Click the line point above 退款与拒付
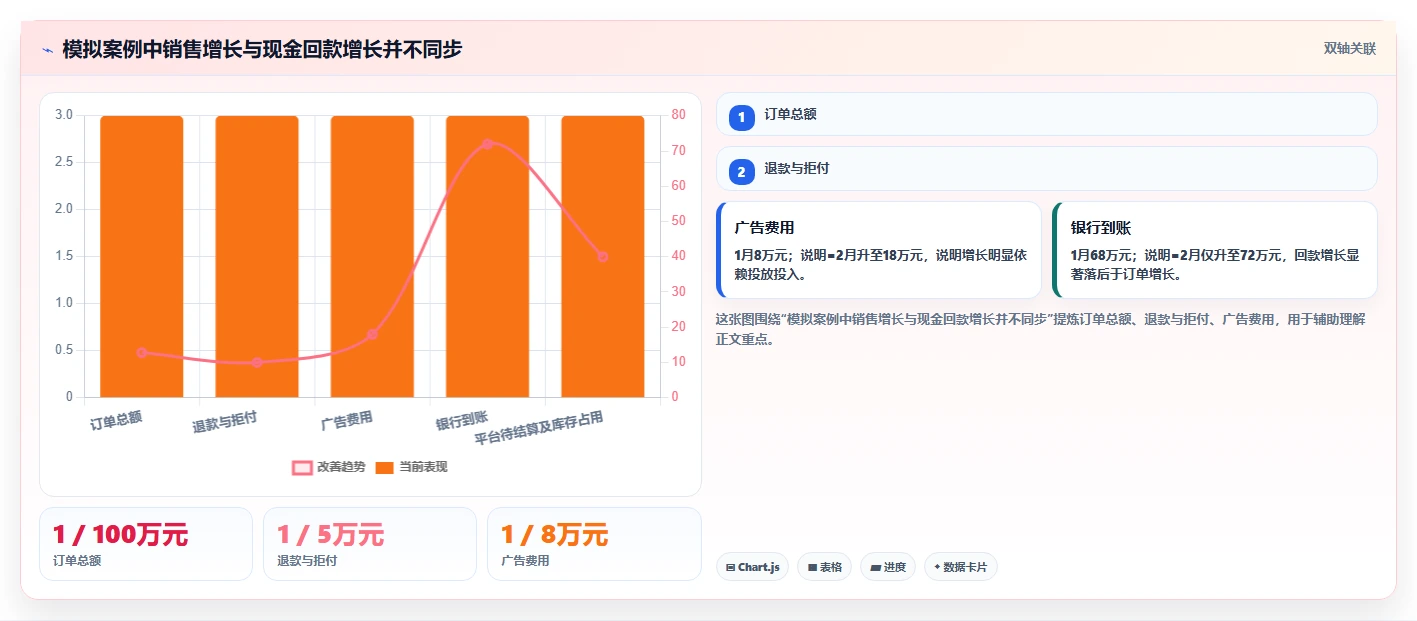This screenshot has height=621, width=1417. click(x=257, y=362)
